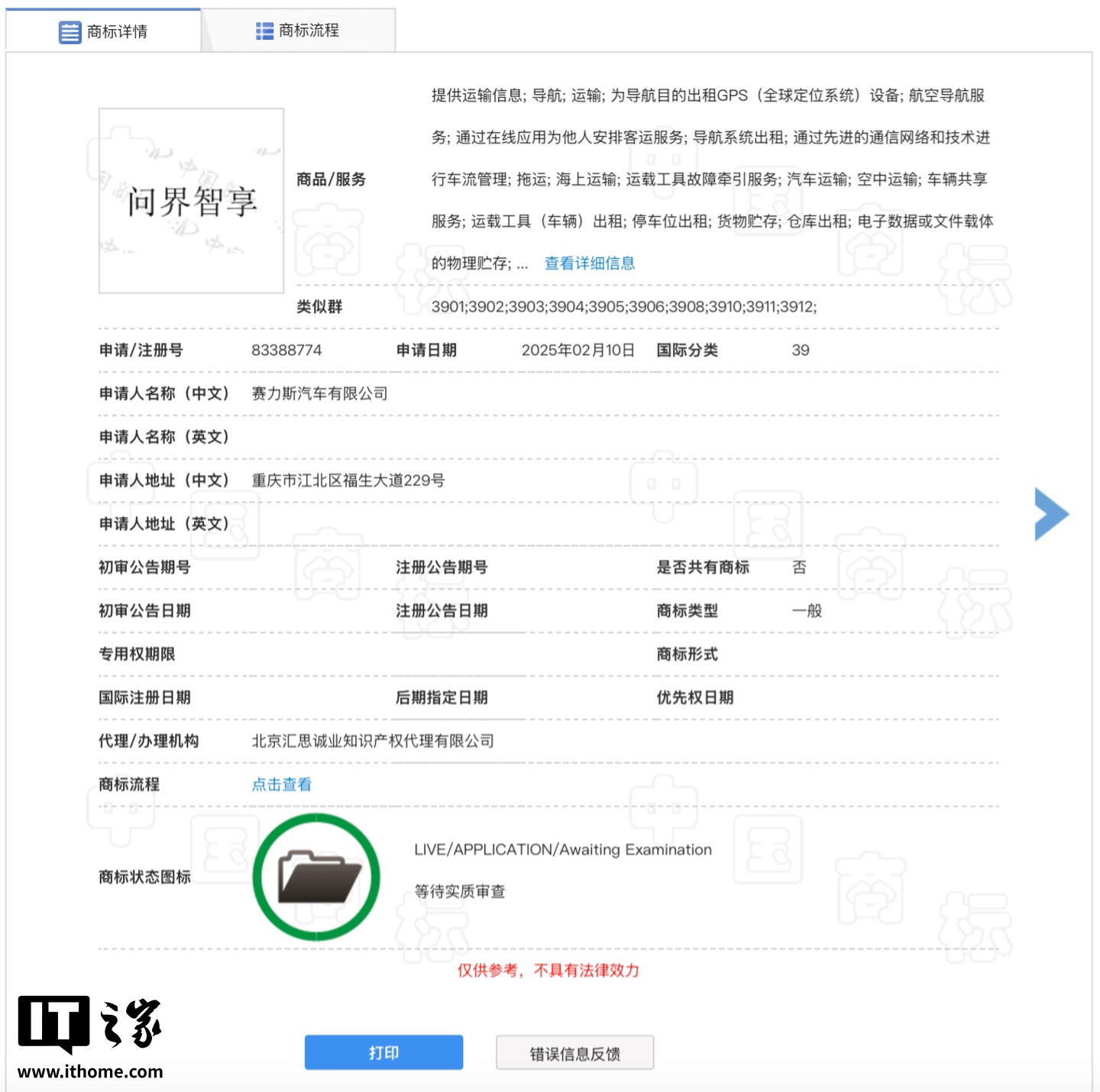Select the application number 83388774
Image resolution: width=1100 pixels, height=1092 pixels.
pyautogui.click(x=286, y=351)
